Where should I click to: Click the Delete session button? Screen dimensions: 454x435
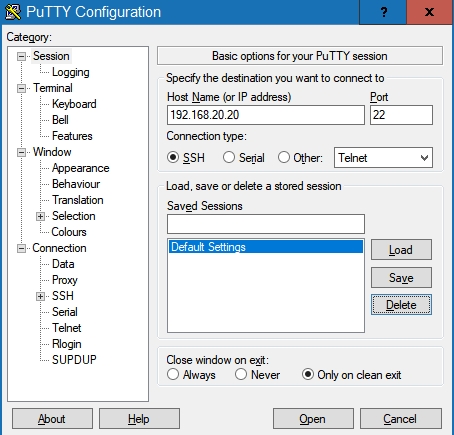point(401,305)
